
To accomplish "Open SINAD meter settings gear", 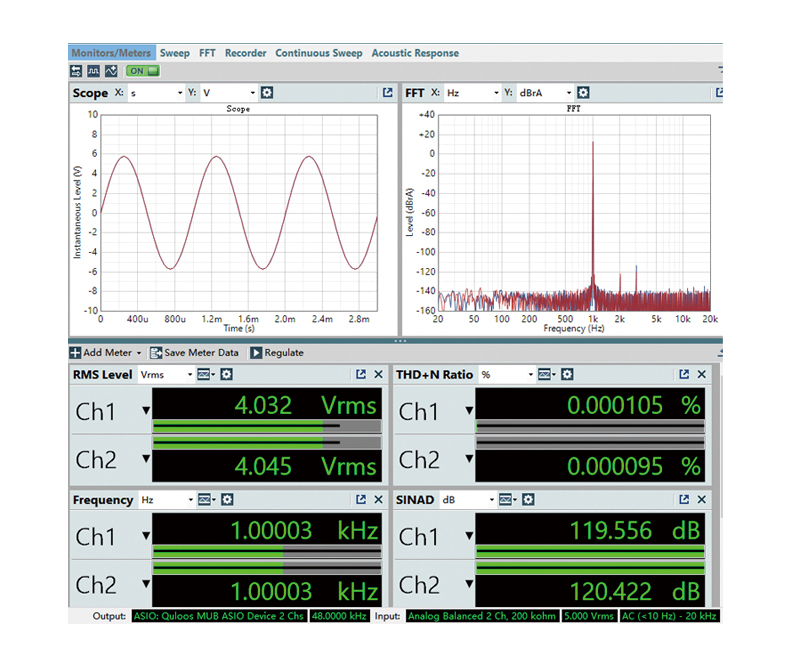I will (x=529, y=499).
